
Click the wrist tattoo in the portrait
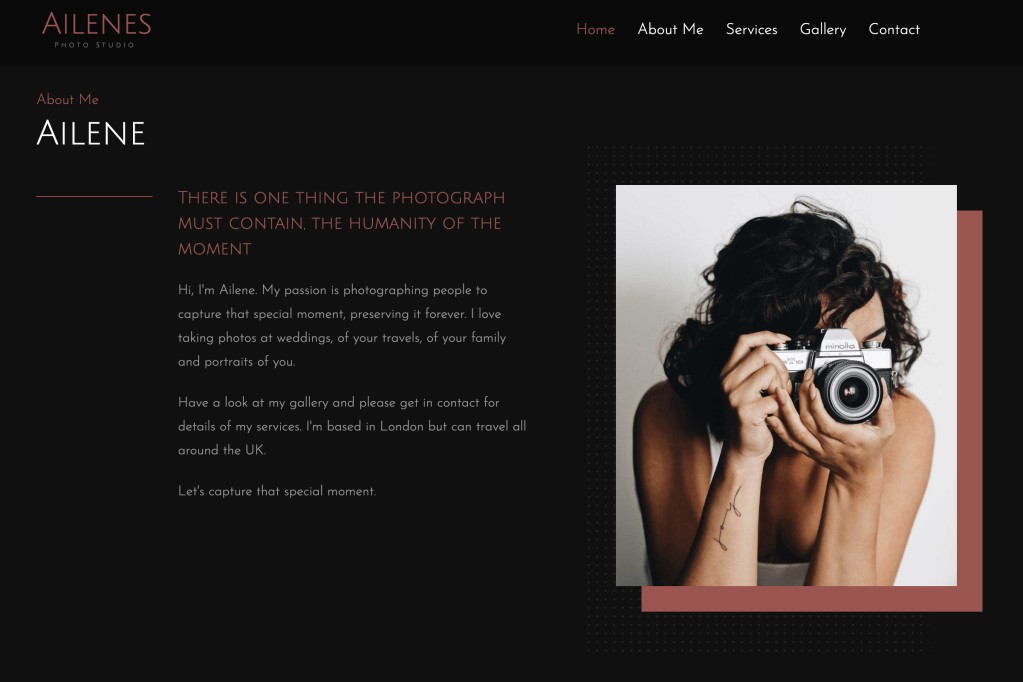pyautogui.click(x=727, y=519)
